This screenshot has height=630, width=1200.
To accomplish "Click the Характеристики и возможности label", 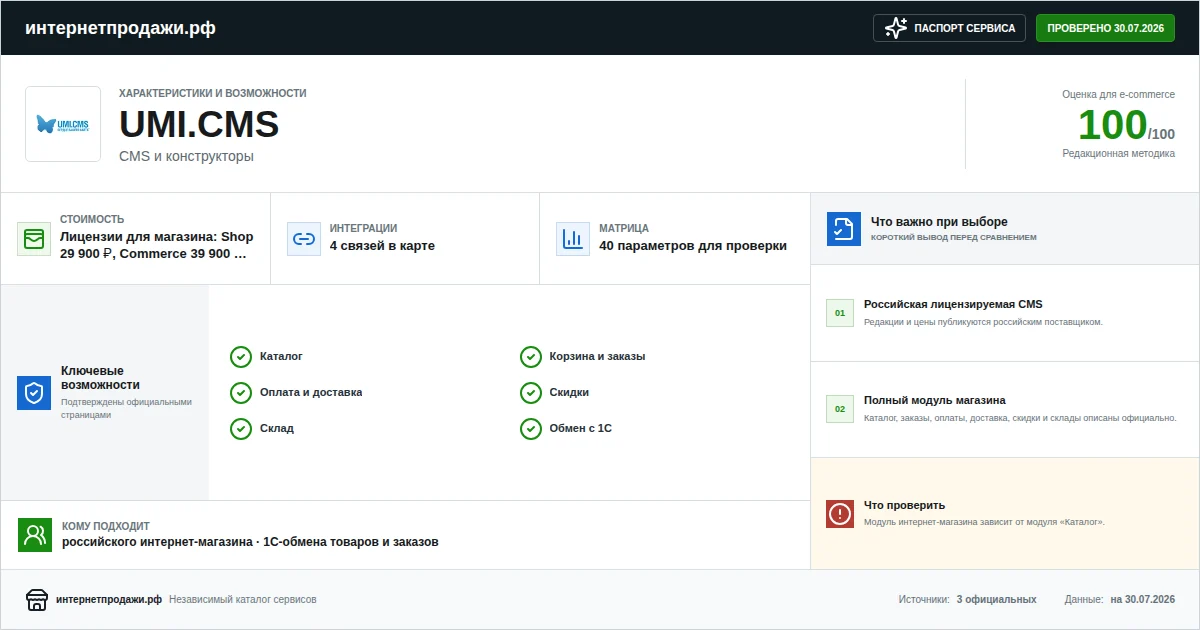I will click(213, 93).
